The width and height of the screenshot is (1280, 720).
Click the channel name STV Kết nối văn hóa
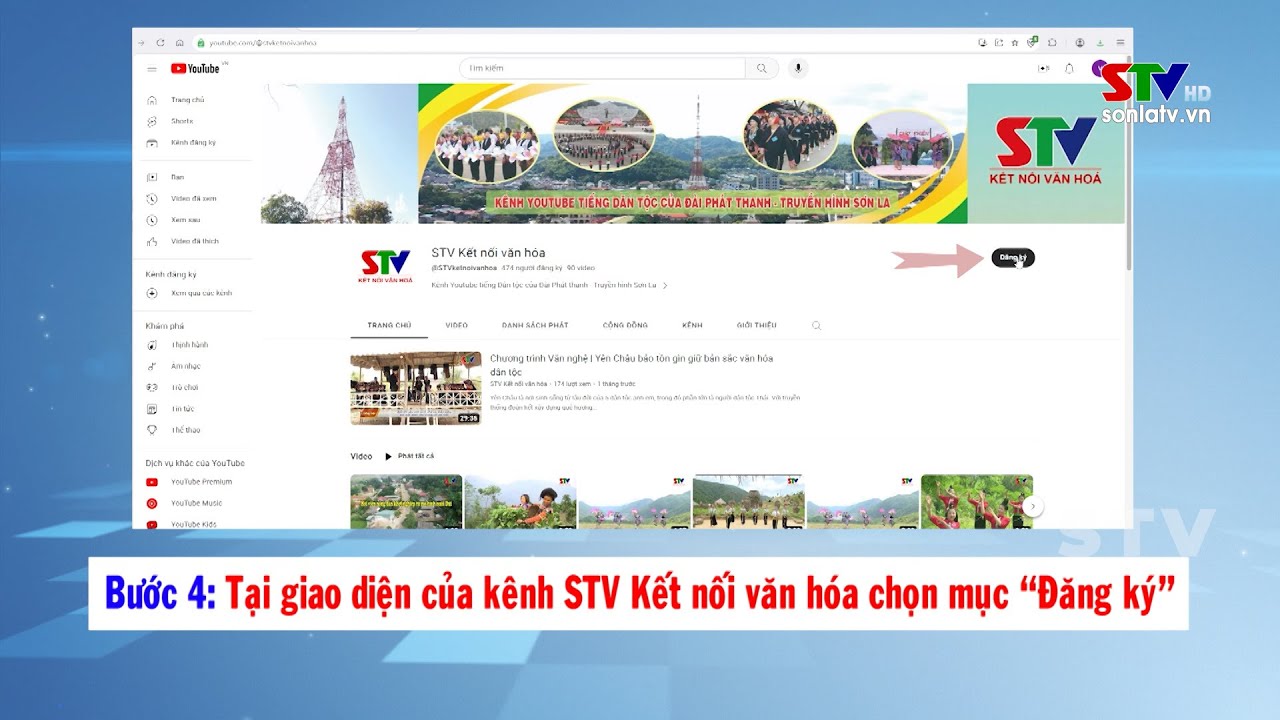(488, 253)
